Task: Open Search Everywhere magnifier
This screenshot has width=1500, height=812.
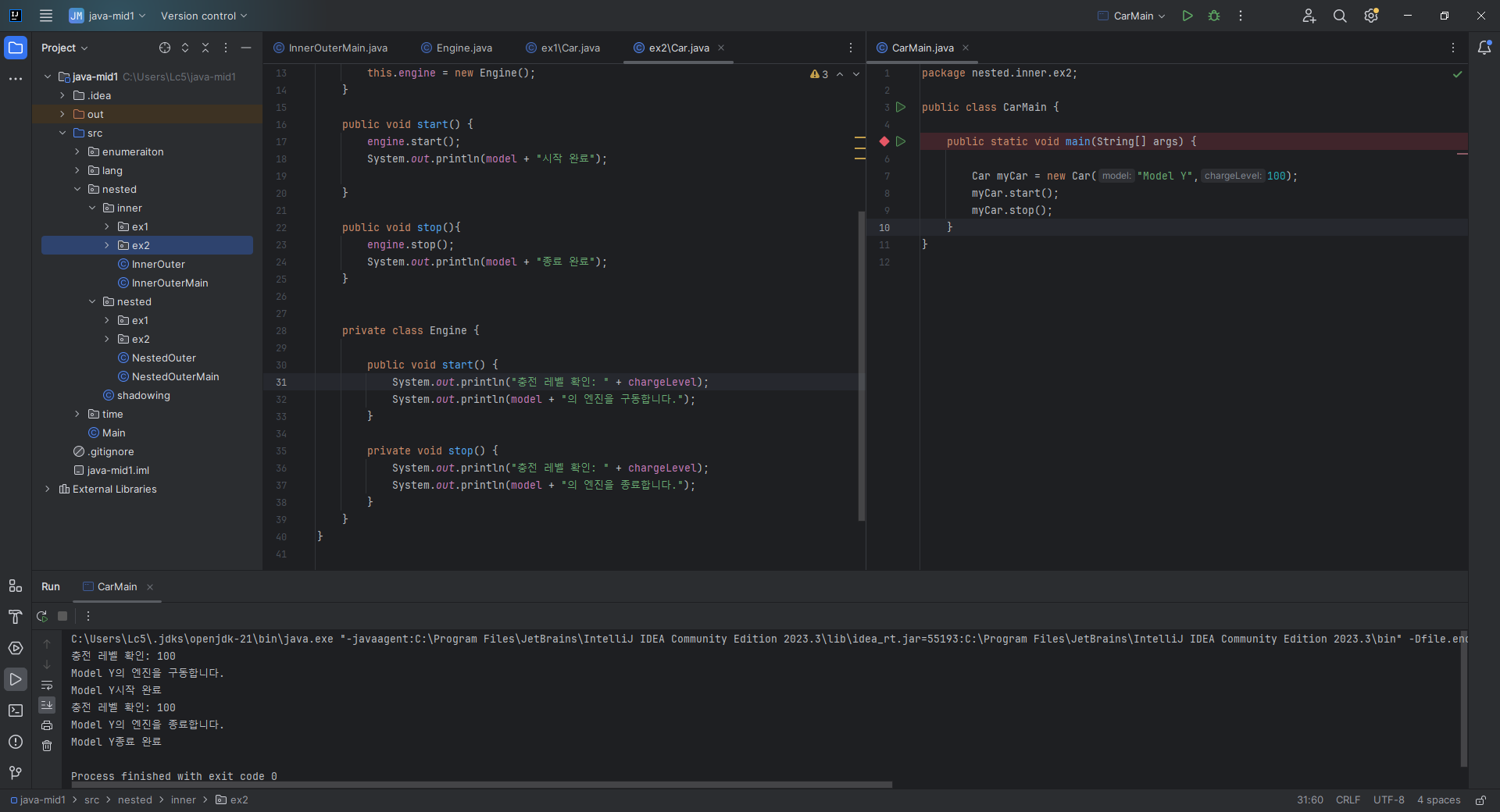Action: [x=1340, y=16]
